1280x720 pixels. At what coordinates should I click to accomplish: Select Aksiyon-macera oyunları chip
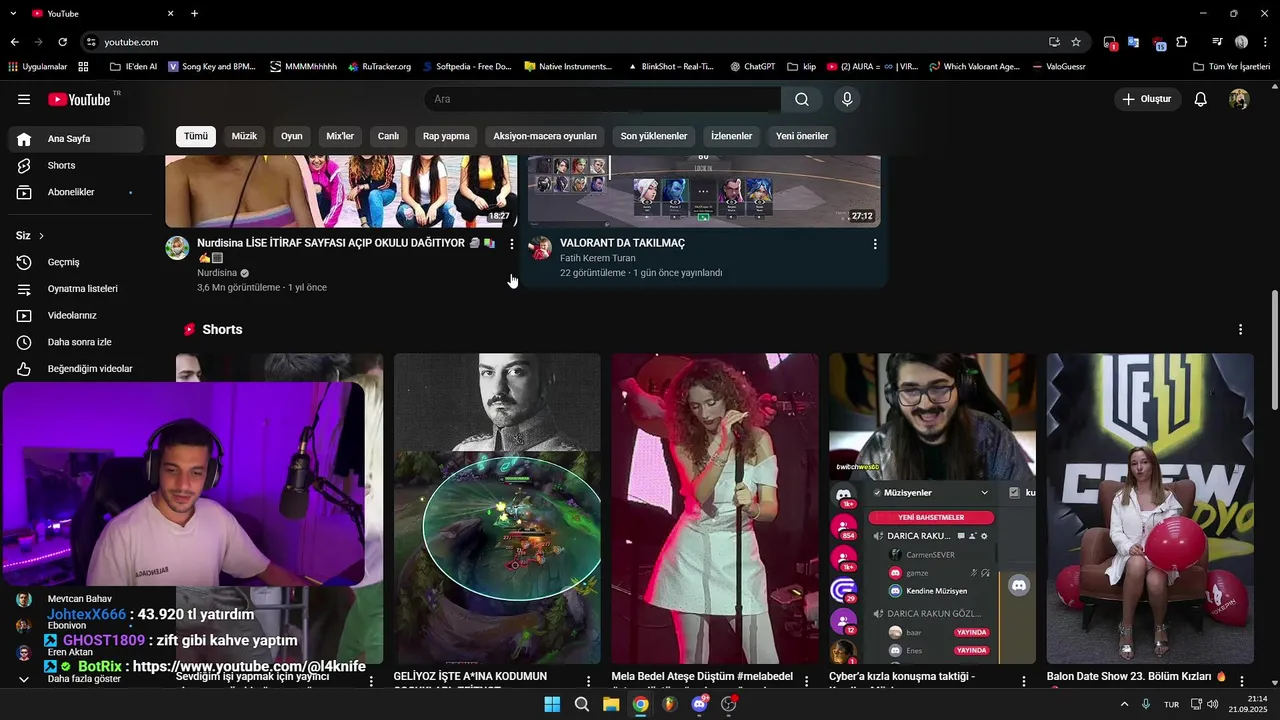point(545,136)
